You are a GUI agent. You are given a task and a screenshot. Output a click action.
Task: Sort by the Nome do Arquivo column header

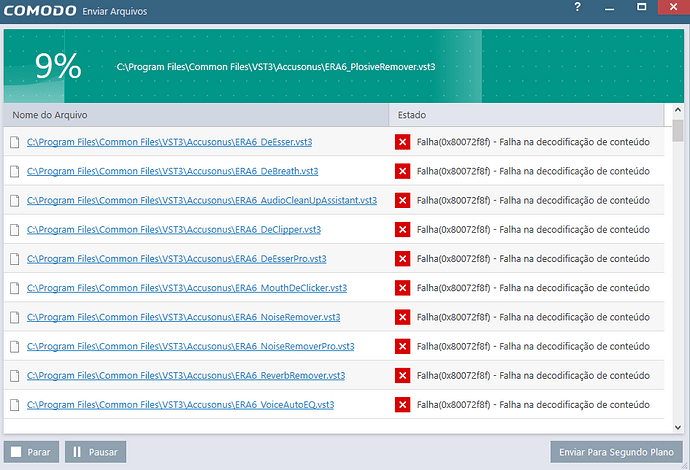point(196,115)
